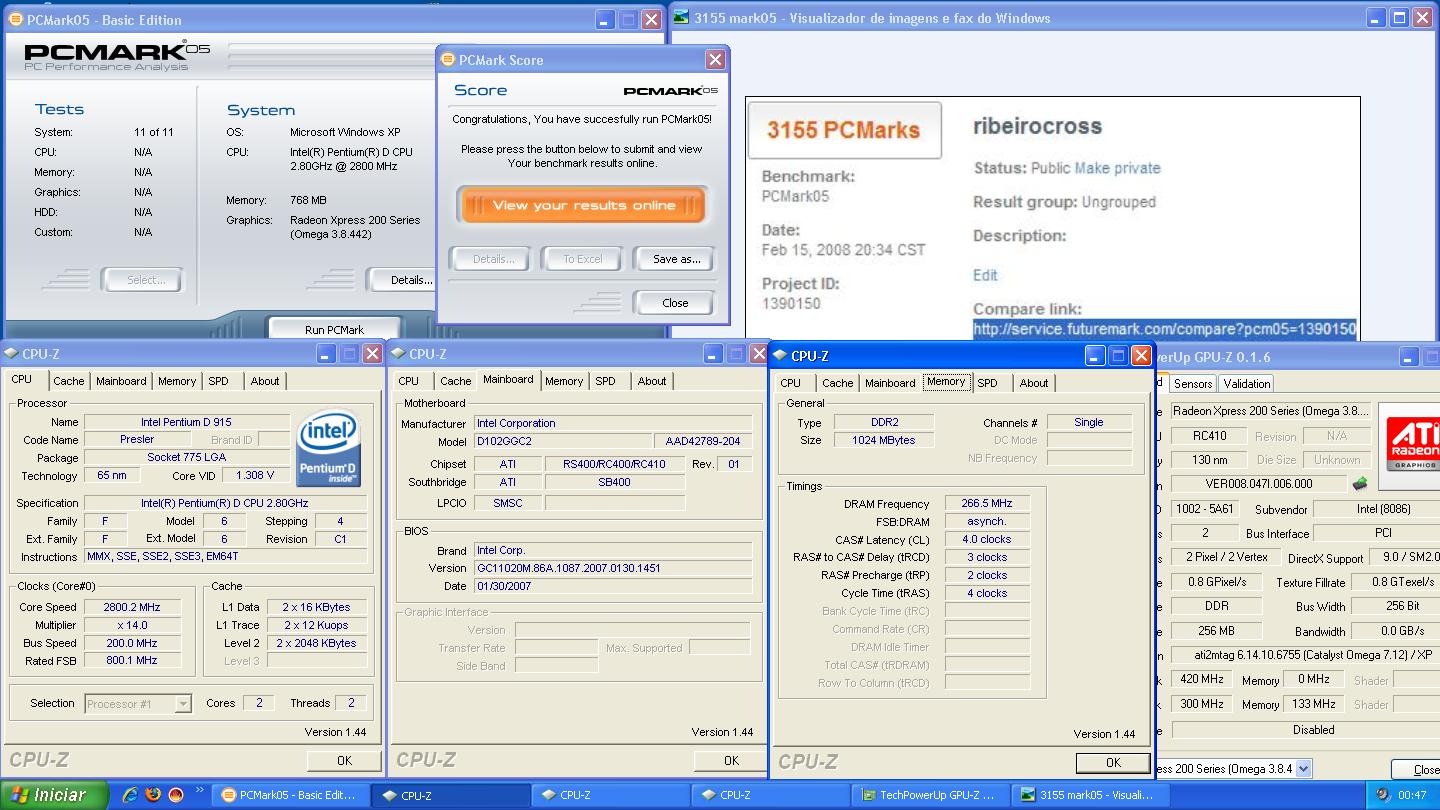The image size is (1440, 810).
Task: Click Chipset RS400/RC400/RC410 field
Action: click(x=614, y=464)
